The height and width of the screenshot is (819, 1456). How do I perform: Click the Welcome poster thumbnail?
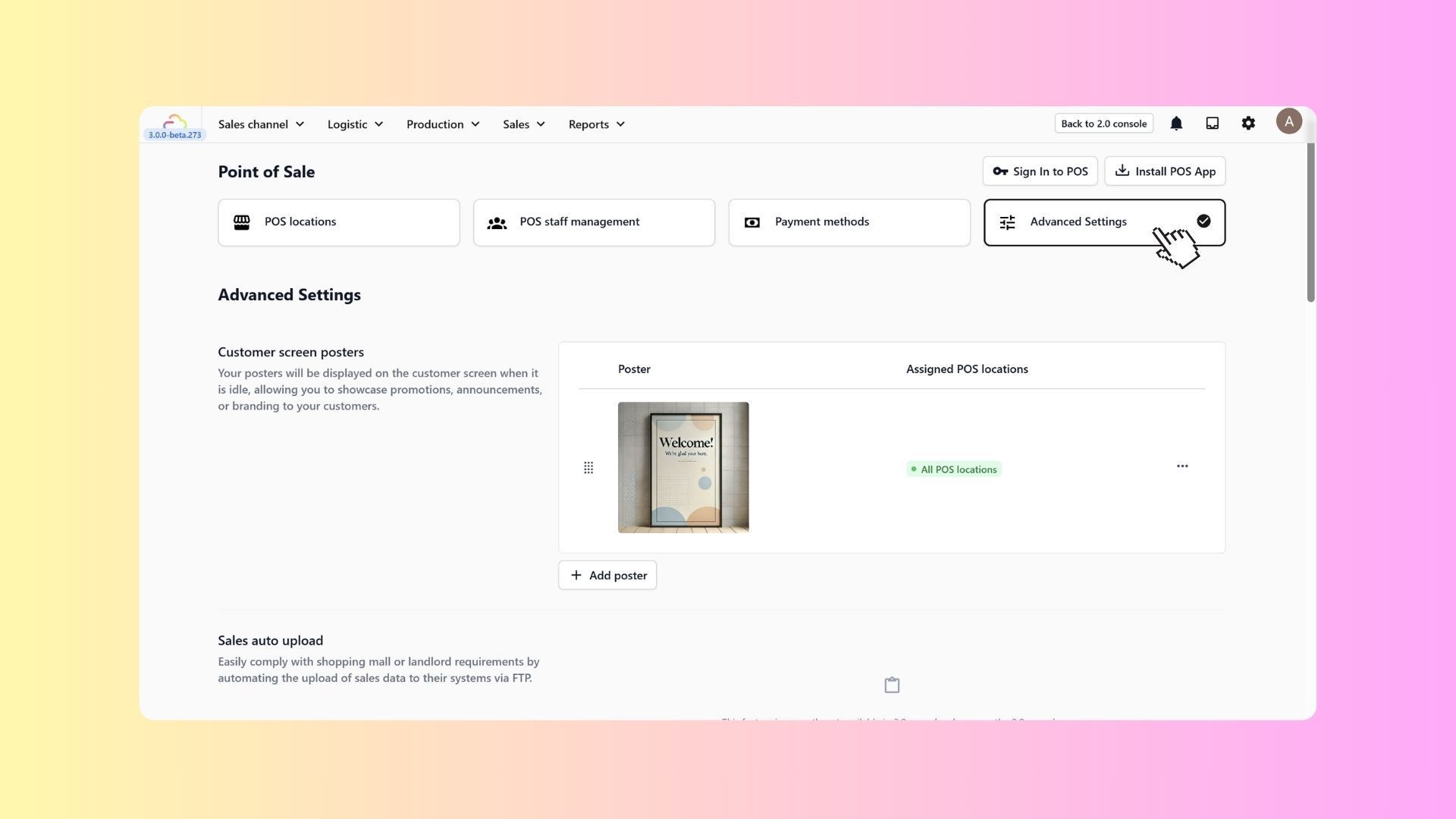tap(683, 468)
